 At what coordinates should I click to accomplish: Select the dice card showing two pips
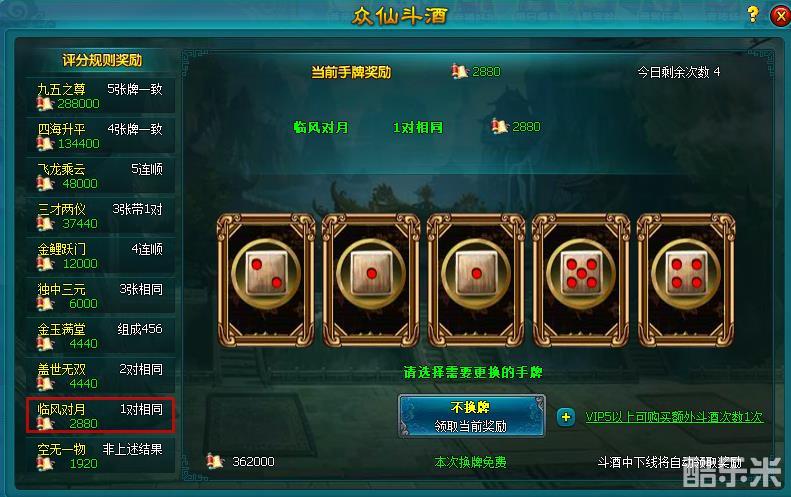click(x=266, y=280)
